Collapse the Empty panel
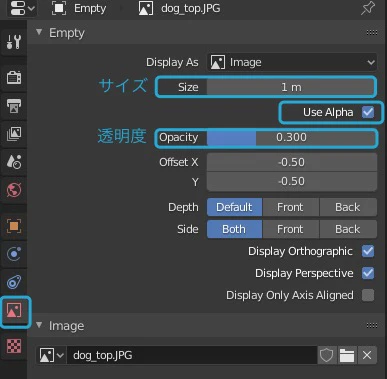 tap(39, 32)
